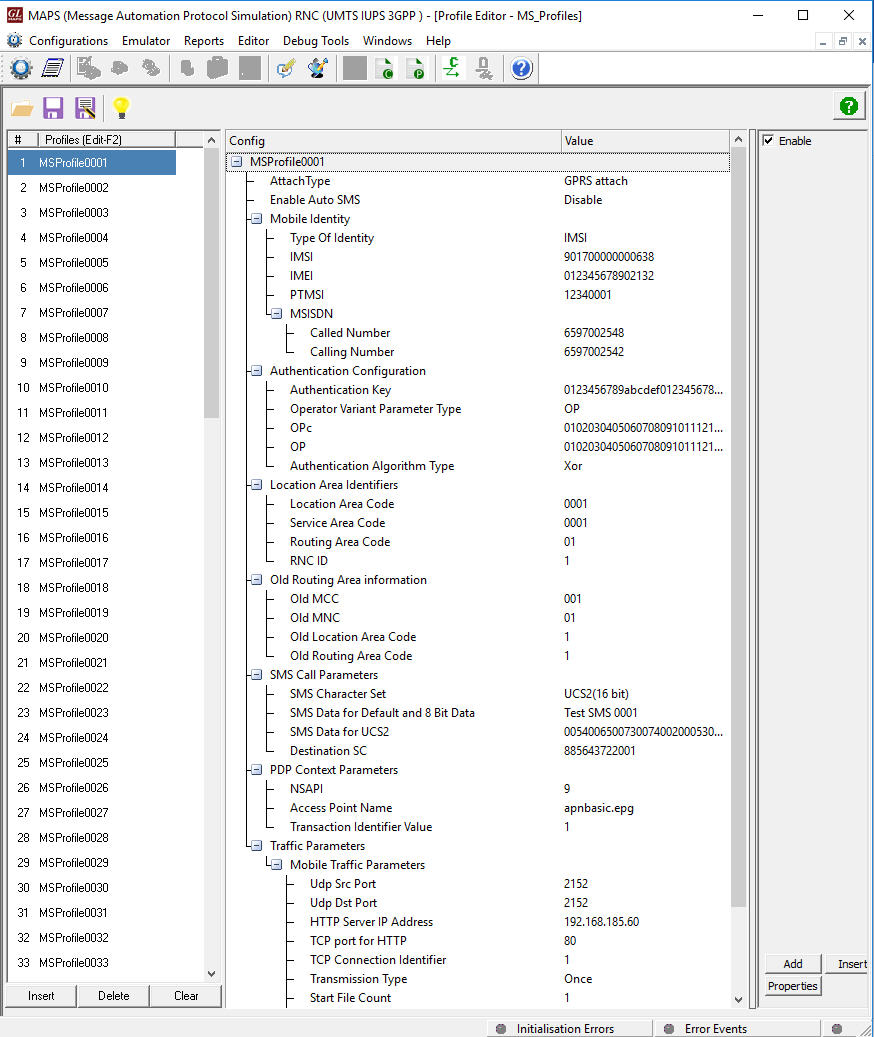The width and height of the screenshot is (874, 1037).
Task: Click the Script Configuration wizard icon
Action: click(x=317, y=68)
